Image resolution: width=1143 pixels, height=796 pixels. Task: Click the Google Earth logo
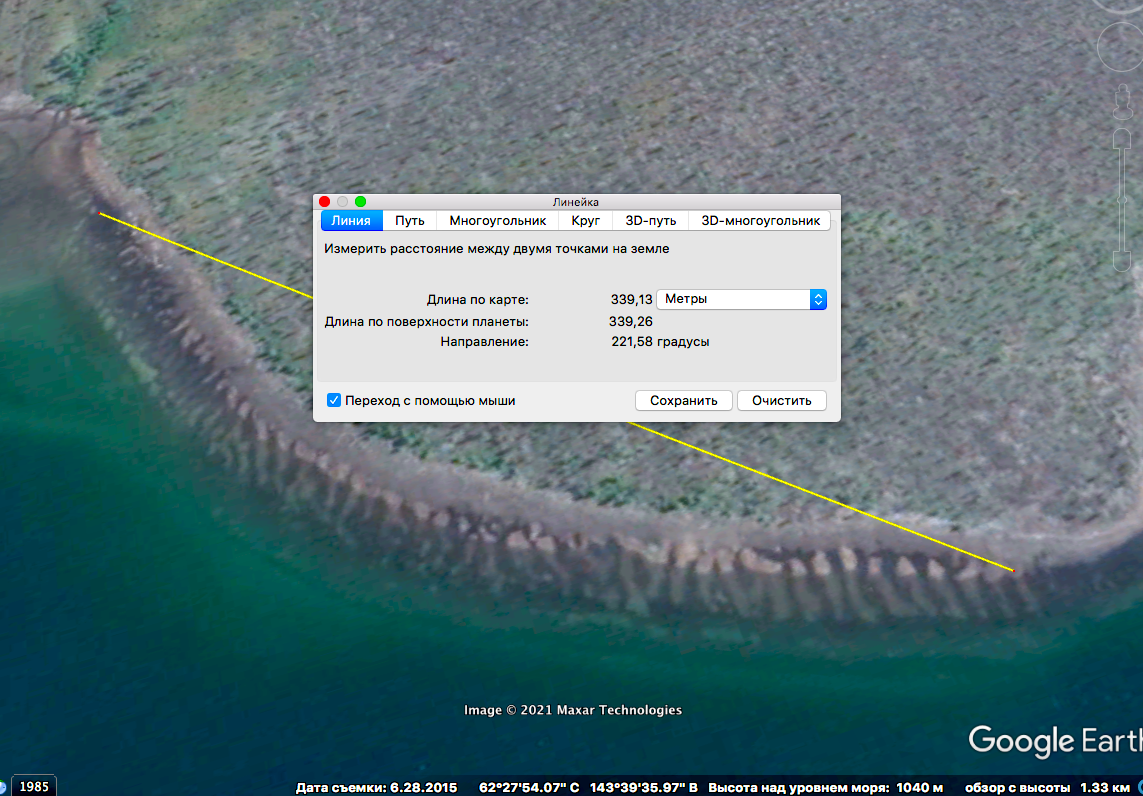(1055, 742)
